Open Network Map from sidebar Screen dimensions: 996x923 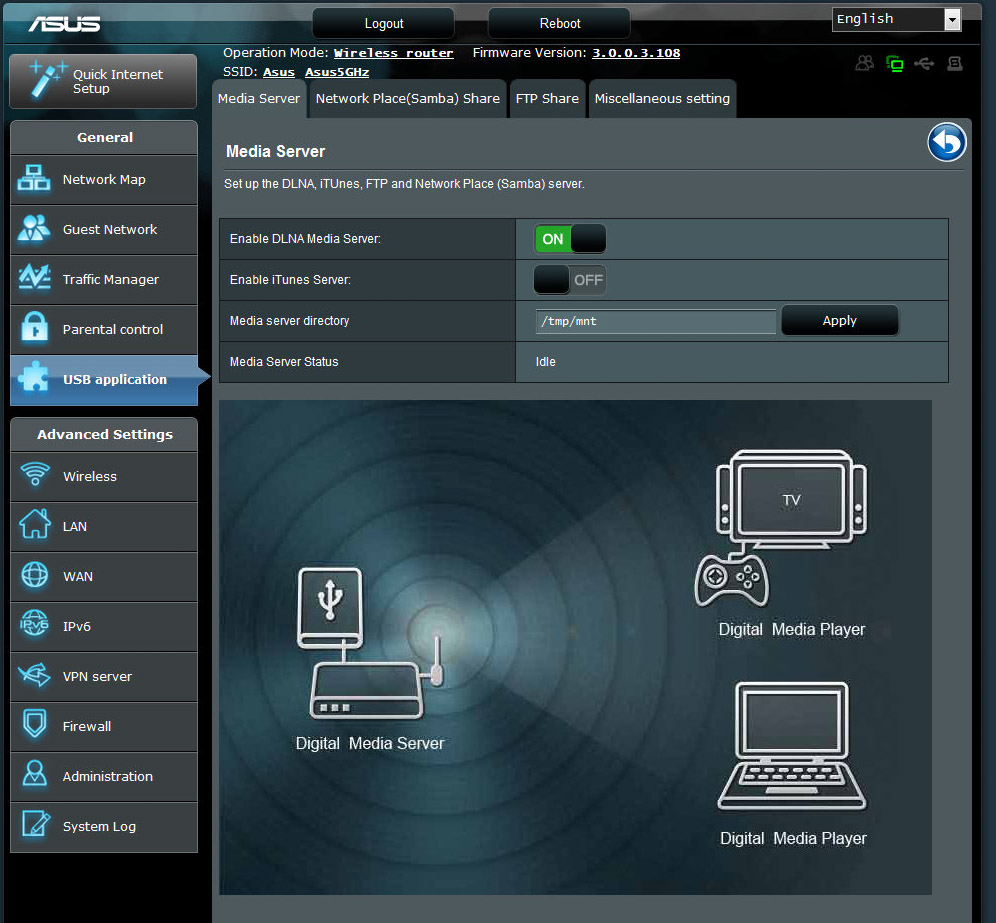(104, 179)
